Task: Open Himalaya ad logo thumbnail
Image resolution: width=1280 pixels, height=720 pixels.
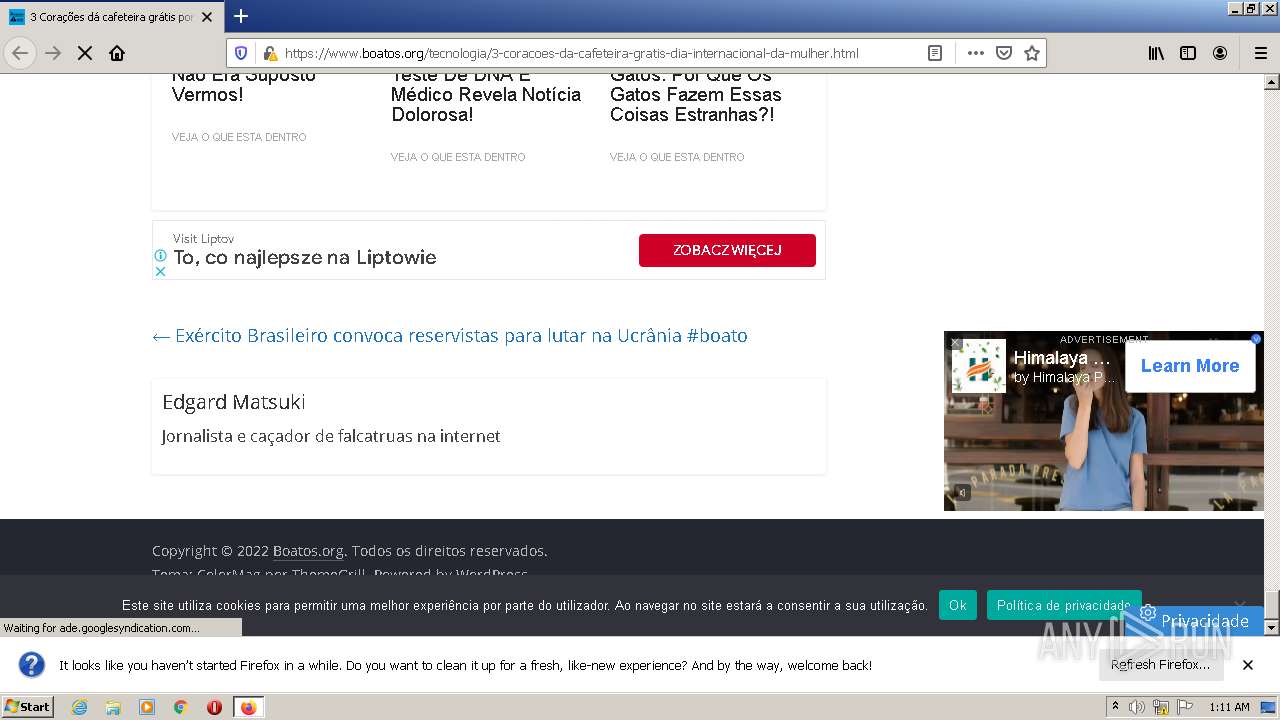Action: click(x=978, y=366)
